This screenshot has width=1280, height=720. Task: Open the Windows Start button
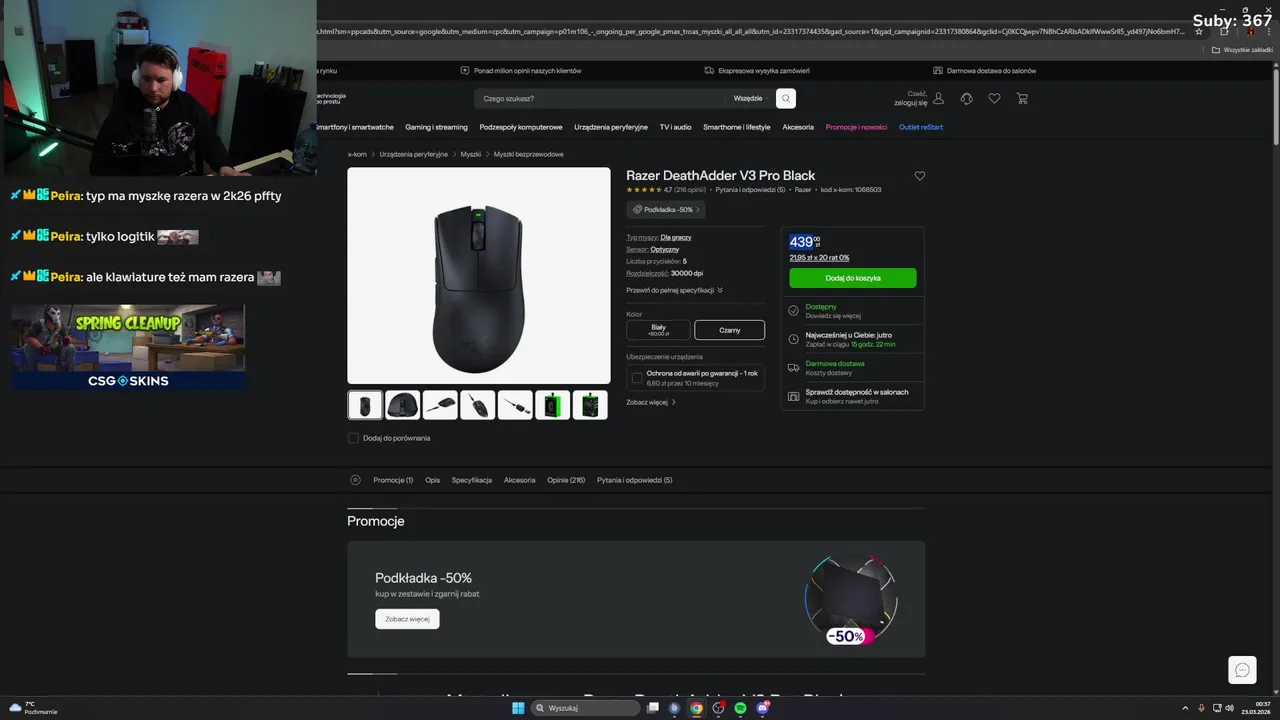pos(518,708)
